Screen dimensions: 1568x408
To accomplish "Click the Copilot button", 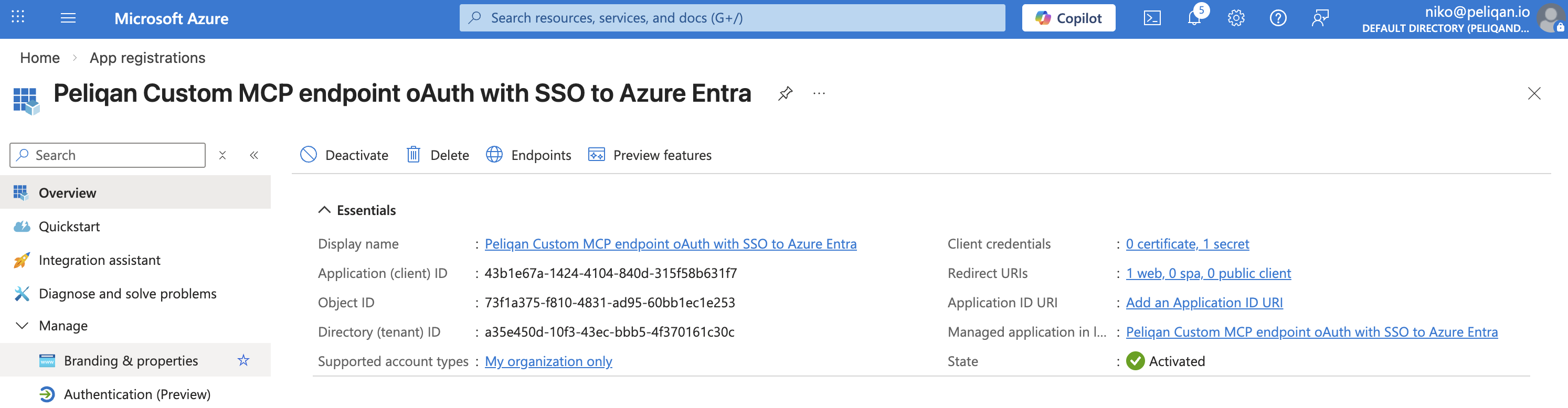I will pyautogui.click(x=1068, y=18).
